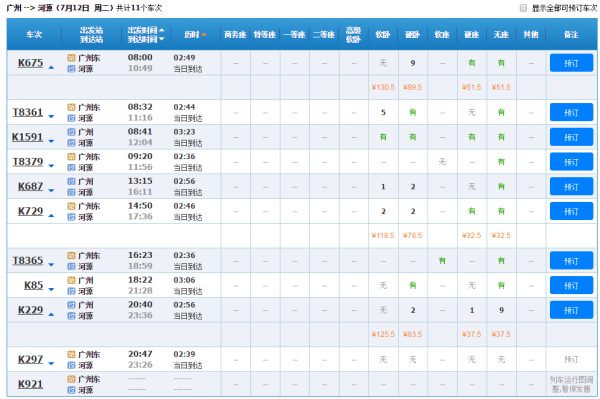Collapse the K675 price details arrow
The height and width of the screenshot is (399, 600).
pyautogui.click(x=51, y=68)
